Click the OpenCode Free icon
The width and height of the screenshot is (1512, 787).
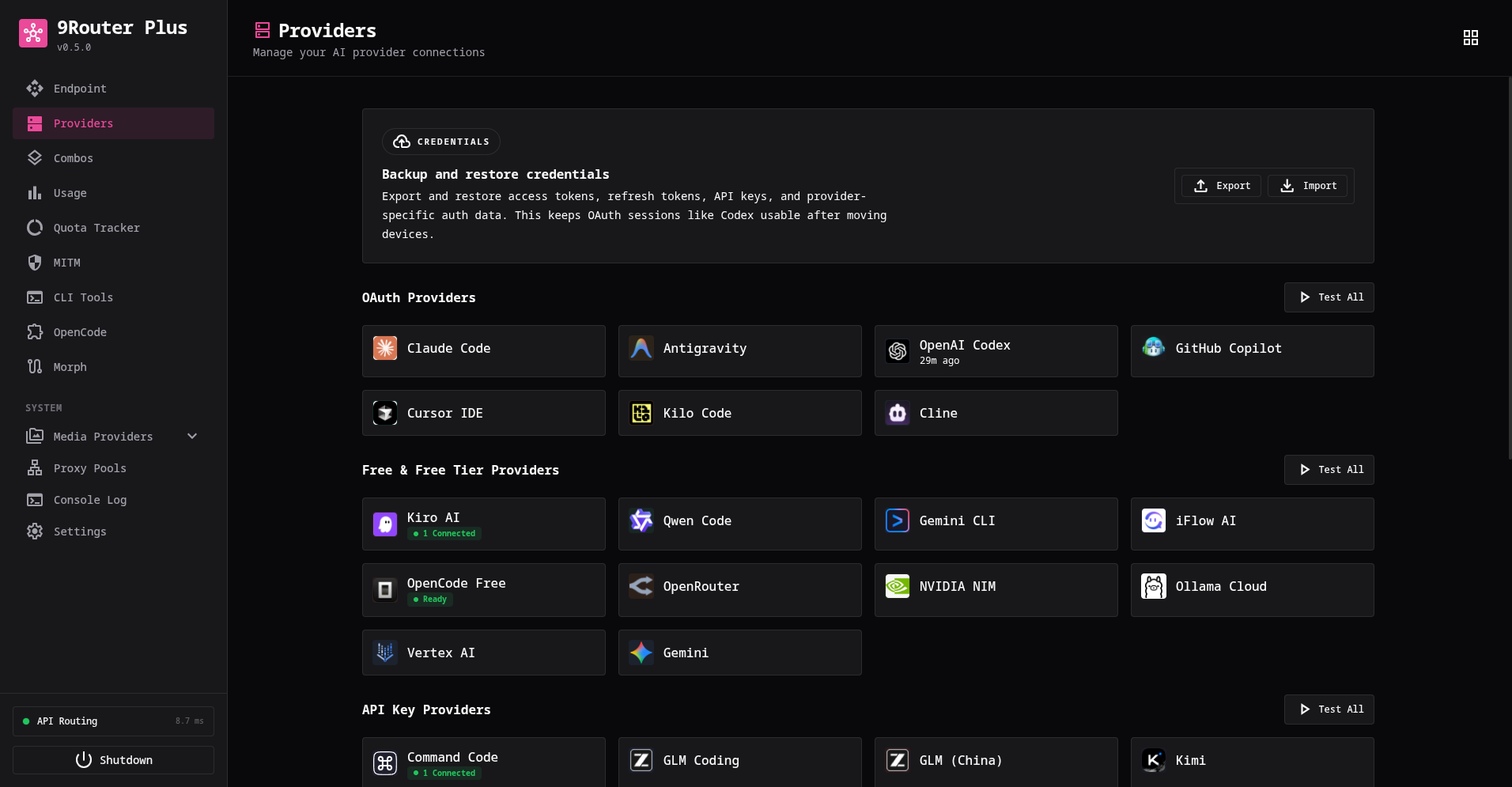click(x=385, y=589)
